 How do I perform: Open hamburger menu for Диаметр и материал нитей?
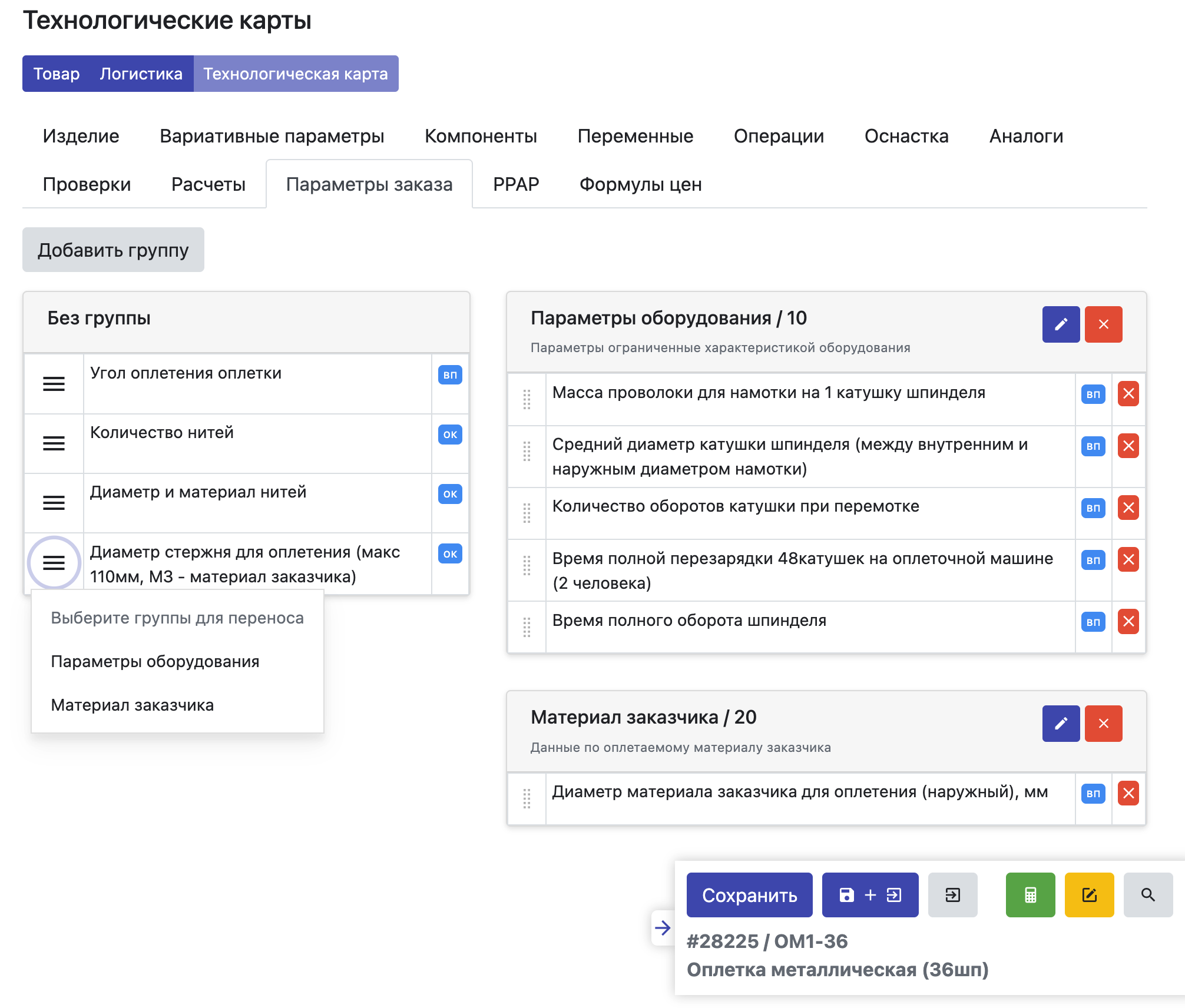click(x=54, y=503)
